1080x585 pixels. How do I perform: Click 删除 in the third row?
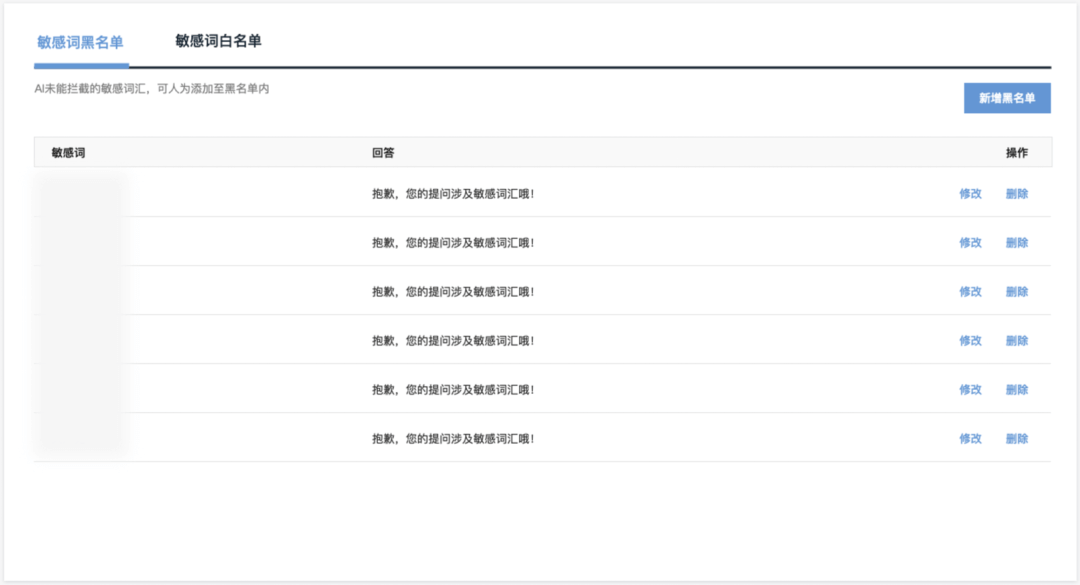point(1017,291)
